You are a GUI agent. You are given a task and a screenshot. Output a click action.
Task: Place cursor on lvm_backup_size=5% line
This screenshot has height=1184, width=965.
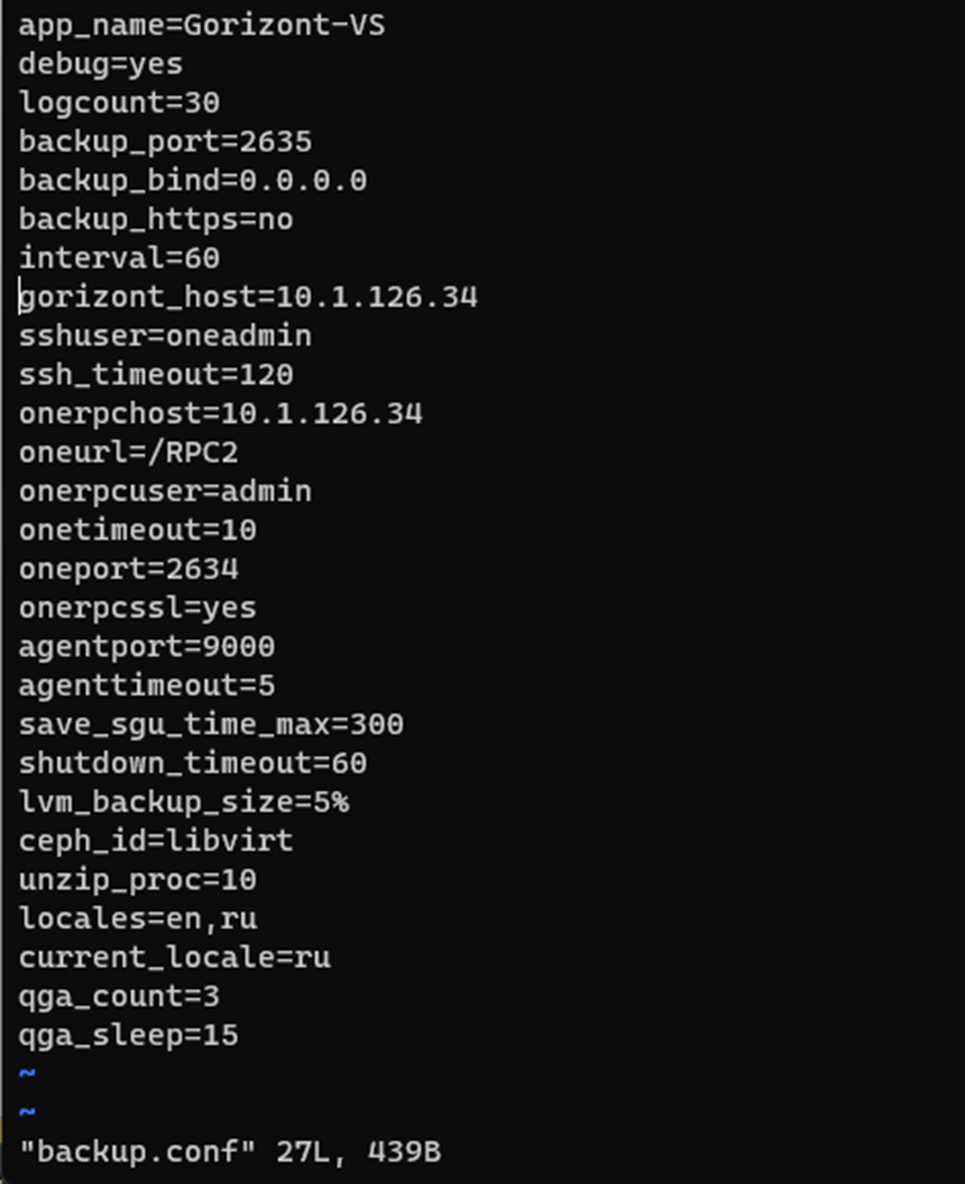(x=183, y=802)
